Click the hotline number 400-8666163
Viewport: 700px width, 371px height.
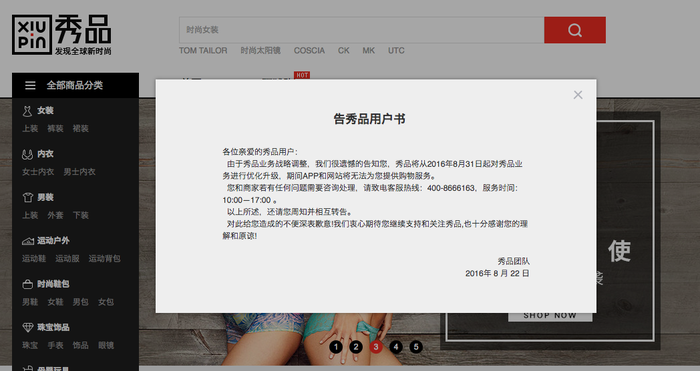tap(451, 188)
